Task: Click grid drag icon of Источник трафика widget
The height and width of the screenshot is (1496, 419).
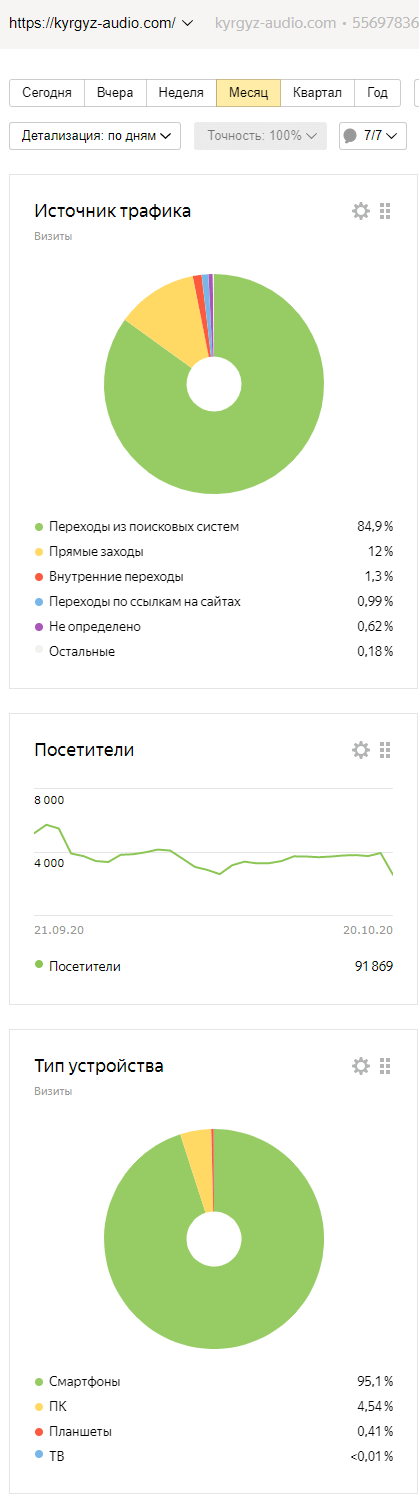Action: tap(385, 211)
